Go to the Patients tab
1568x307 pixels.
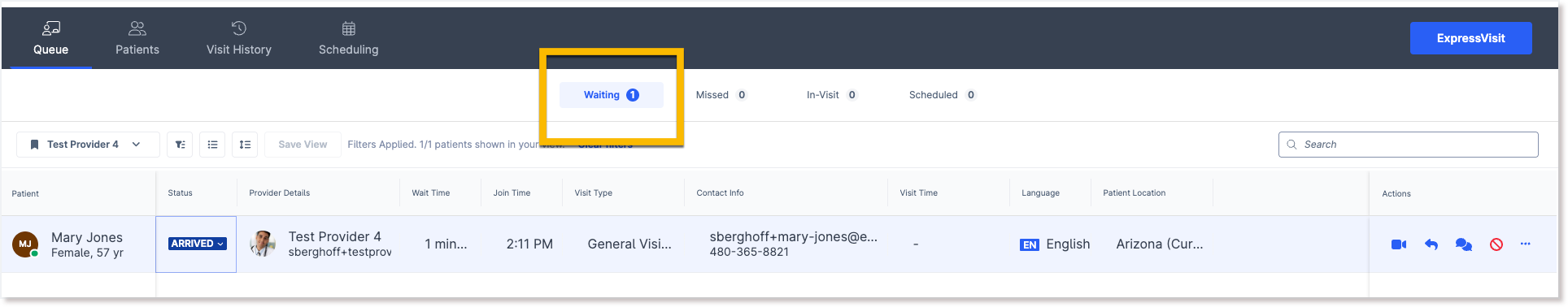pyautogui.click(x=137, y=38)
